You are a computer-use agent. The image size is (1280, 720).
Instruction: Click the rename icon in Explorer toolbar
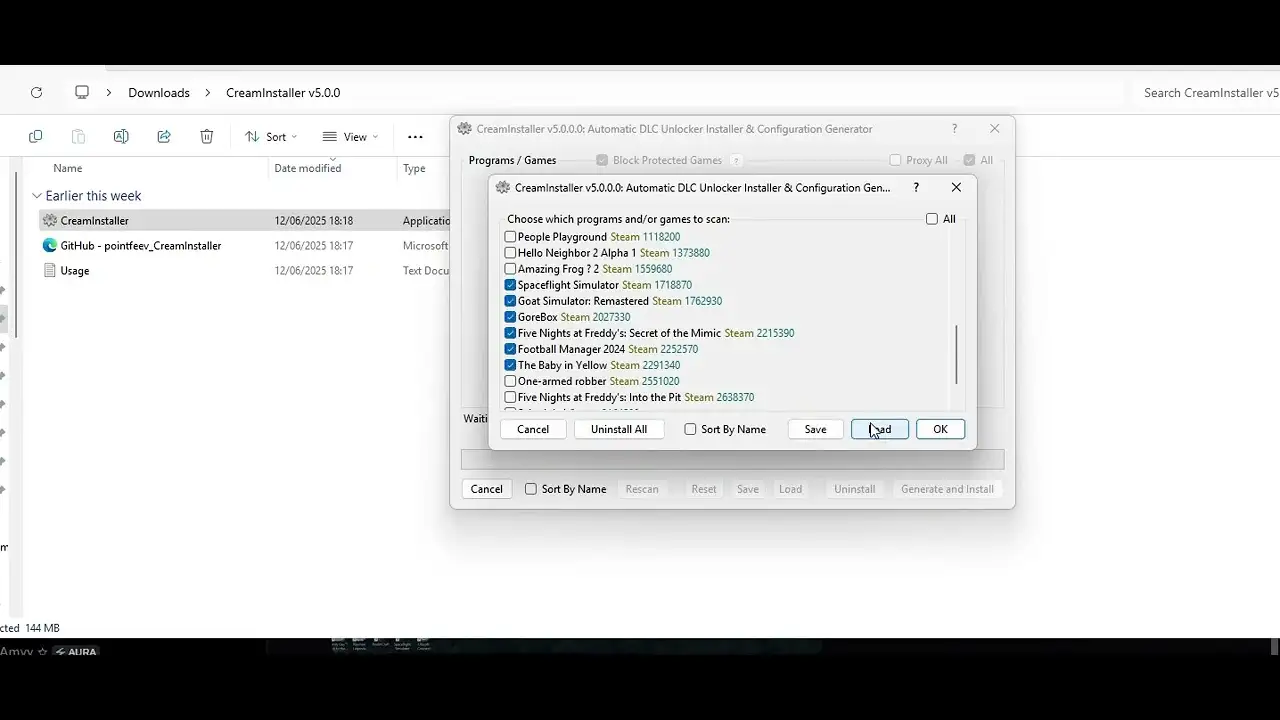pyautogui.click(x=121, y=137)
